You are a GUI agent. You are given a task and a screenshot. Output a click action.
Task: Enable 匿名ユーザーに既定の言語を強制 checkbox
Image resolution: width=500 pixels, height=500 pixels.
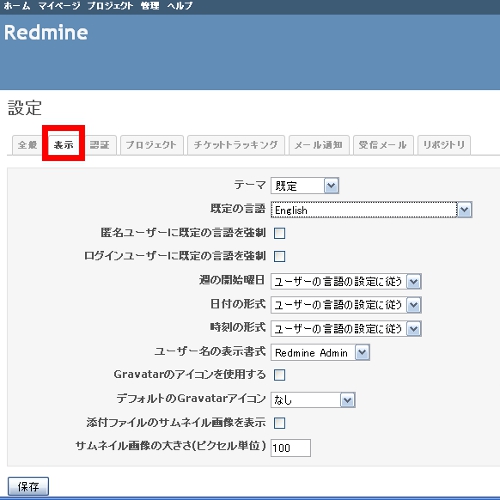(x=279, y=233)
